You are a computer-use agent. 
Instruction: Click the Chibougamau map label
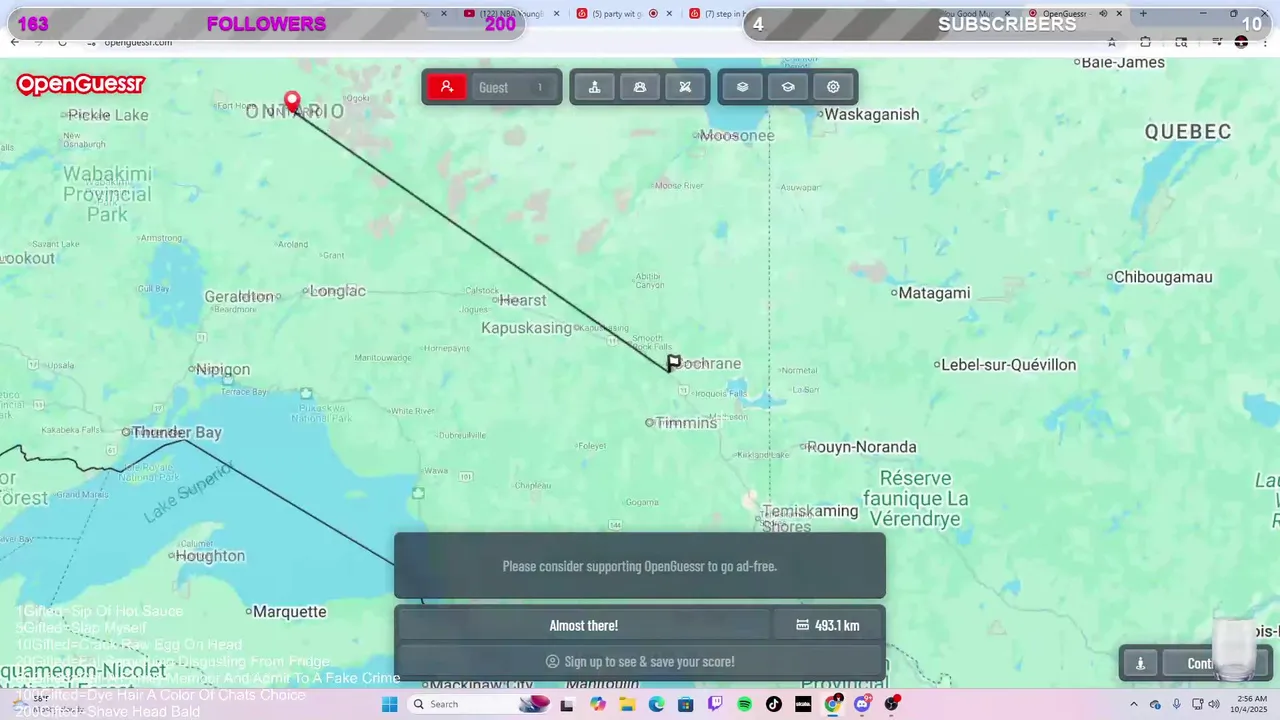click(x=1163, y=277)
